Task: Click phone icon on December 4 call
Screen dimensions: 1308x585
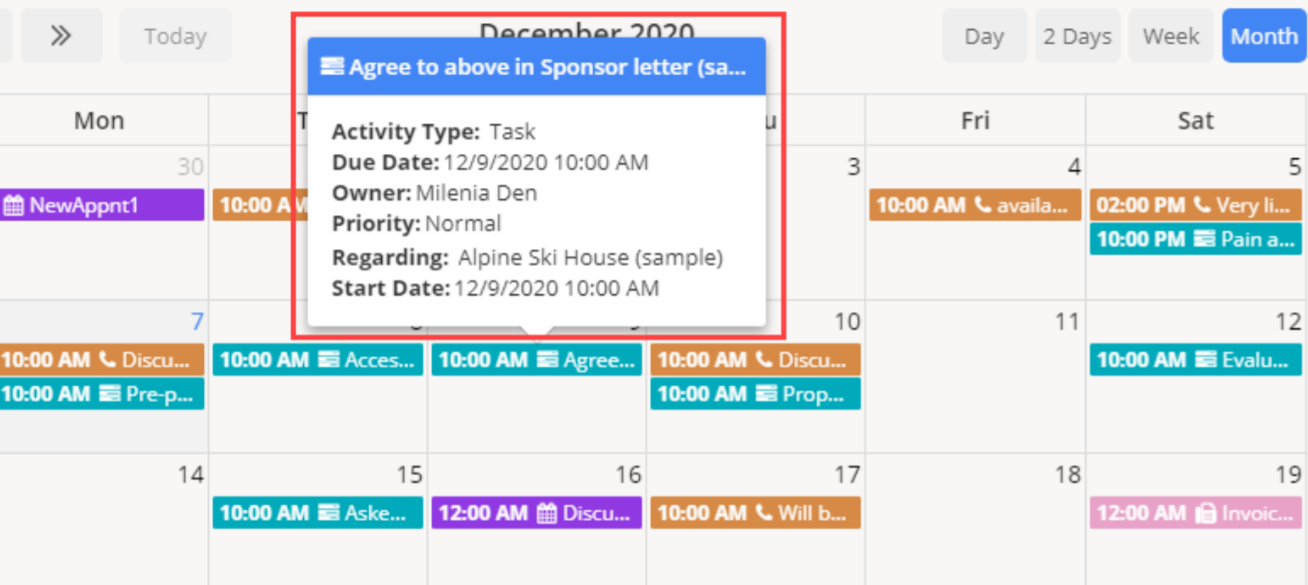Action: (983, 206)
